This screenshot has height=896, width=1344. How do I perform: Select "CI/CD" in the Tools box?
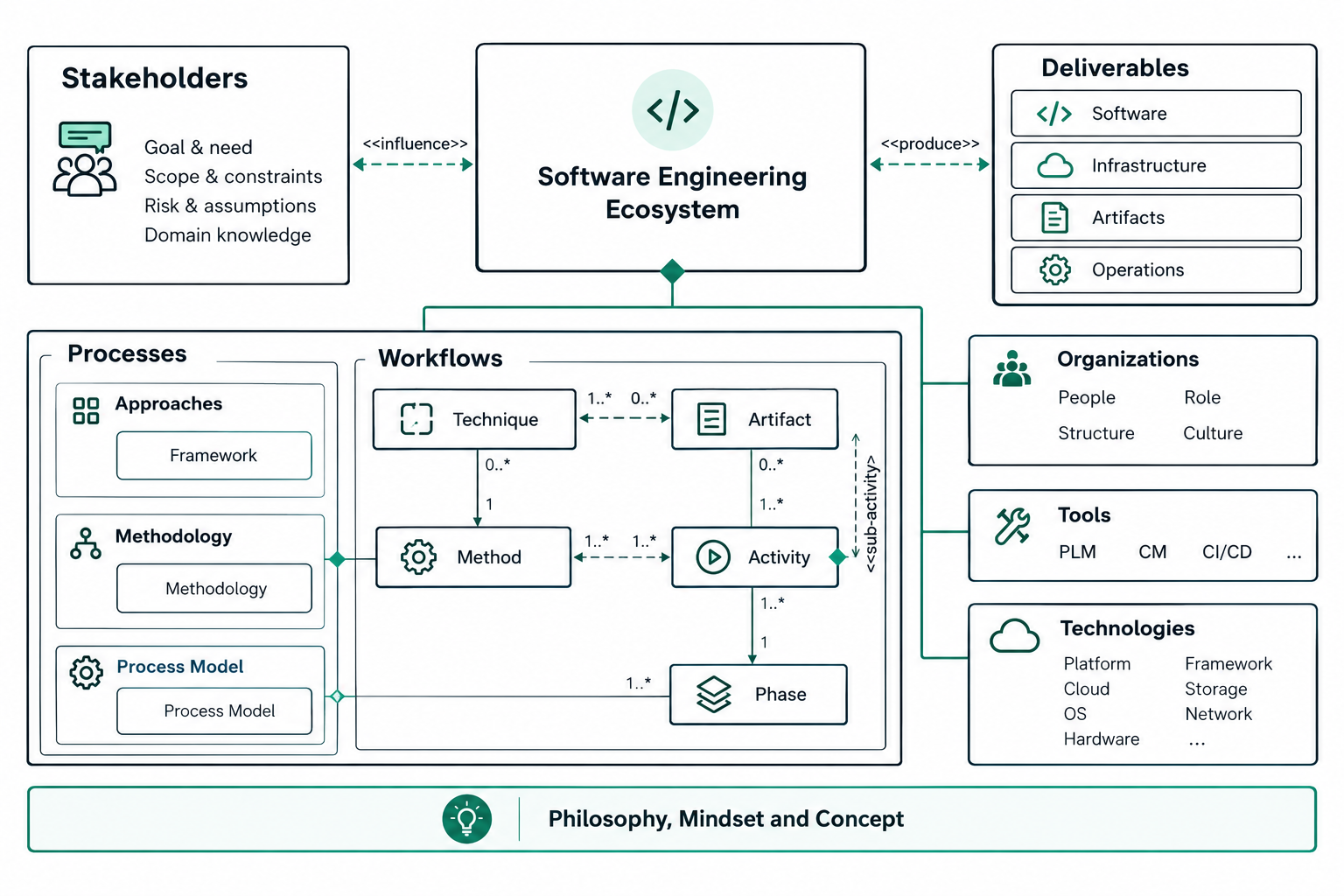[1227, 552]
